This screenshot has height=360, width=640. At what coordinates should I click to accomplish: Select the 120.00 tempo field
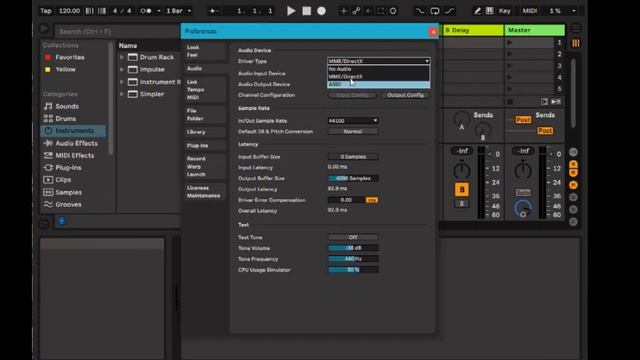(x=69, y=11)
